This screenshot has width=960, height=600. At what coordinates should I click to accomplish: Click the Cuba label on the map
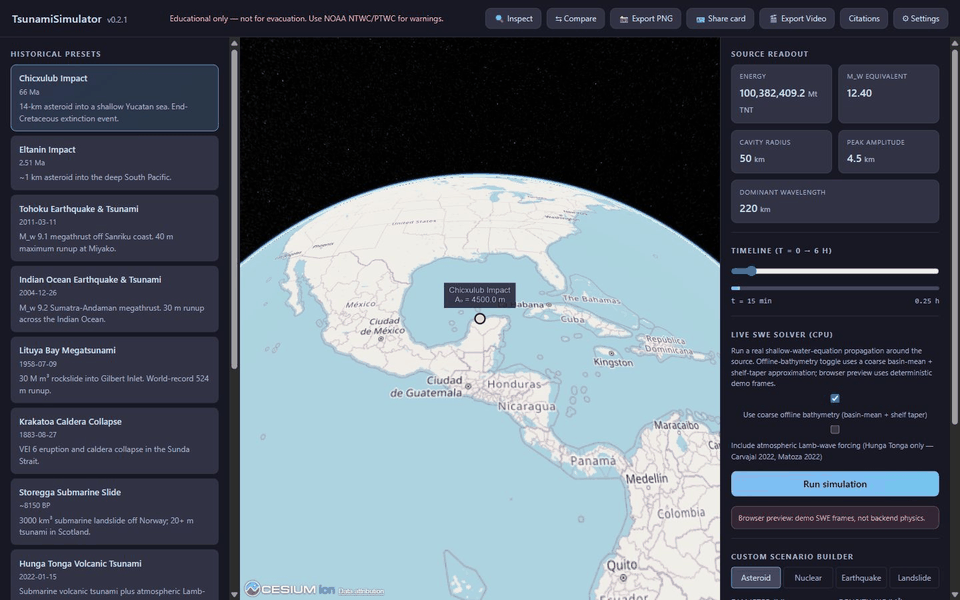tap(572, 320)
